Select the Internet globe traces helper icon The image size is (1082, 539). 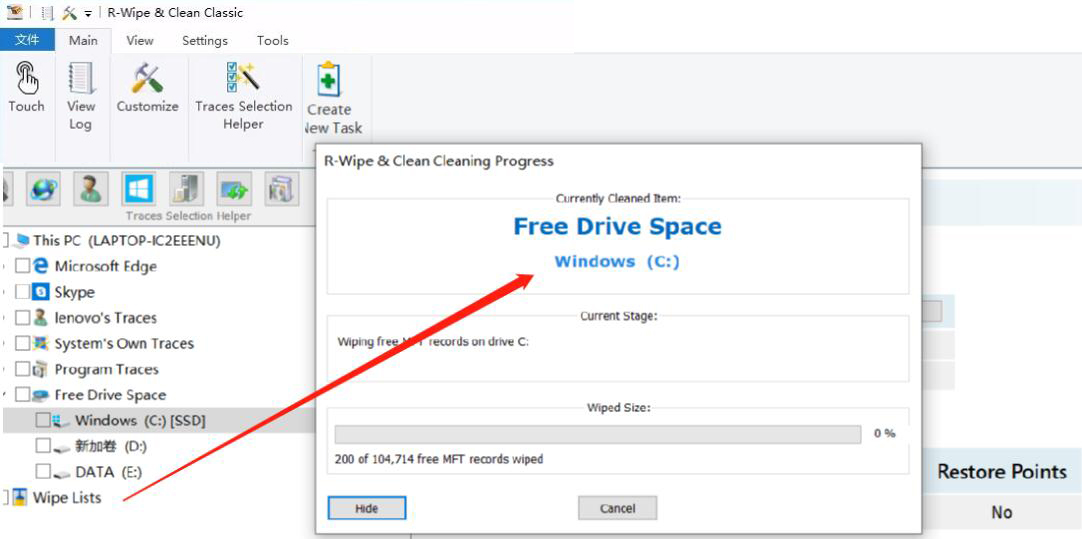point(44,188)
